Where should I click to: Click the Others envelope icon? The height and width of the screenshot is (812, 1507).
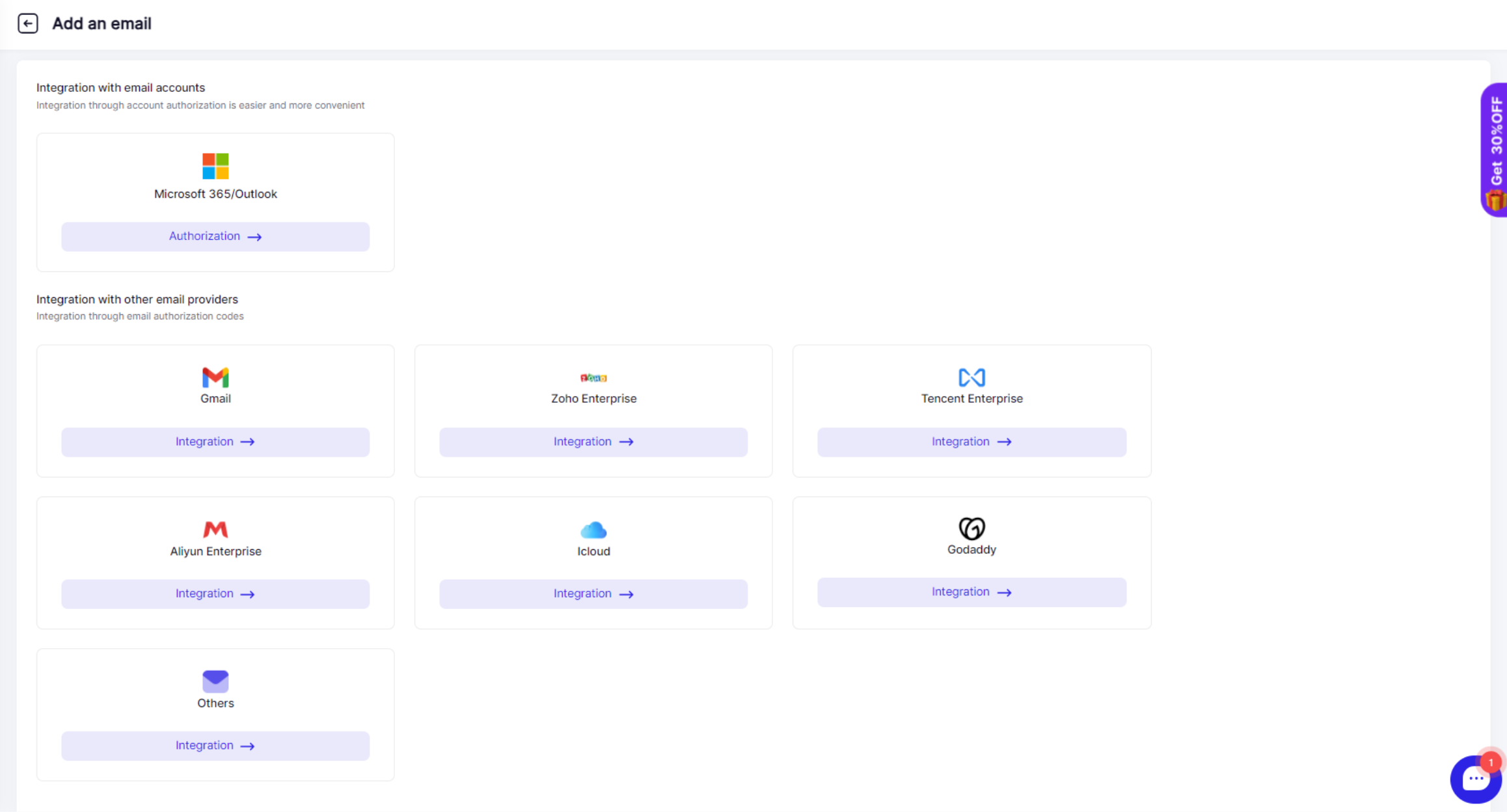(x=215, y=681)
